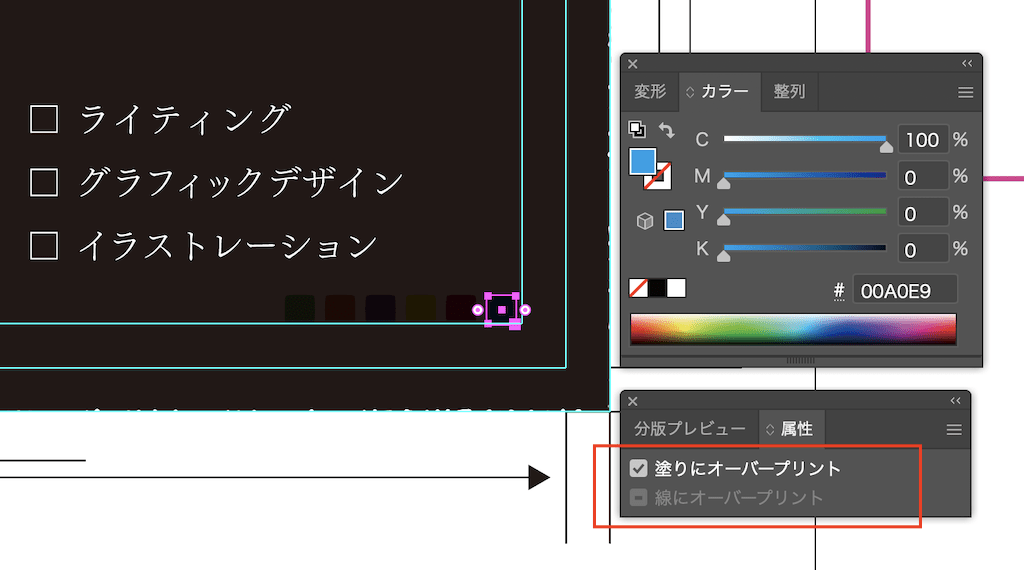This screenshot has height=570, width=1024.
Task: Close the Color panel group
Action: point(632,64)
